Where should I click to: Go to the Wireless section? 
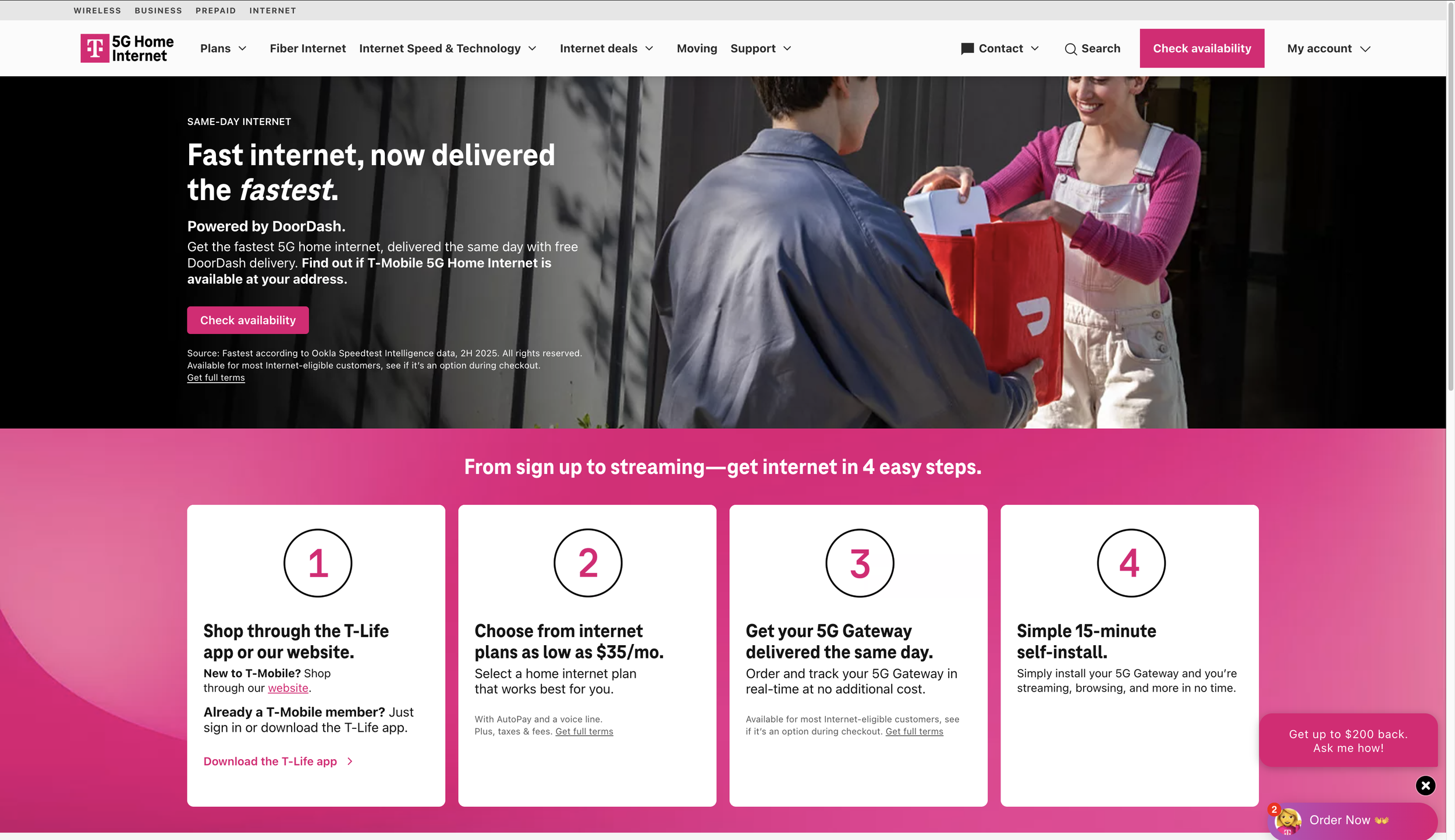pyautogui.click(x=97, y=10)
